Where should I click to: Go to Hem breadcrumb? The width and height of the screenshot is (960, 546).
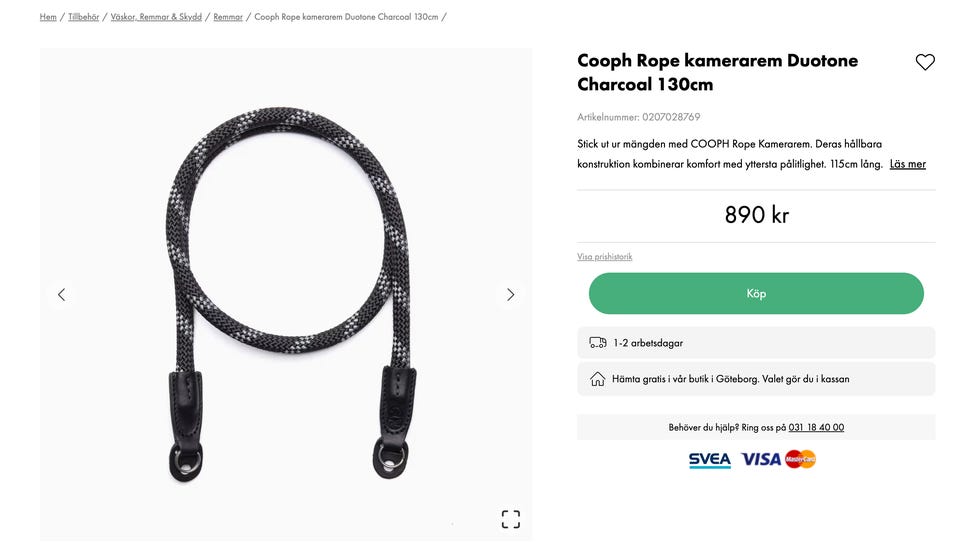48,17
